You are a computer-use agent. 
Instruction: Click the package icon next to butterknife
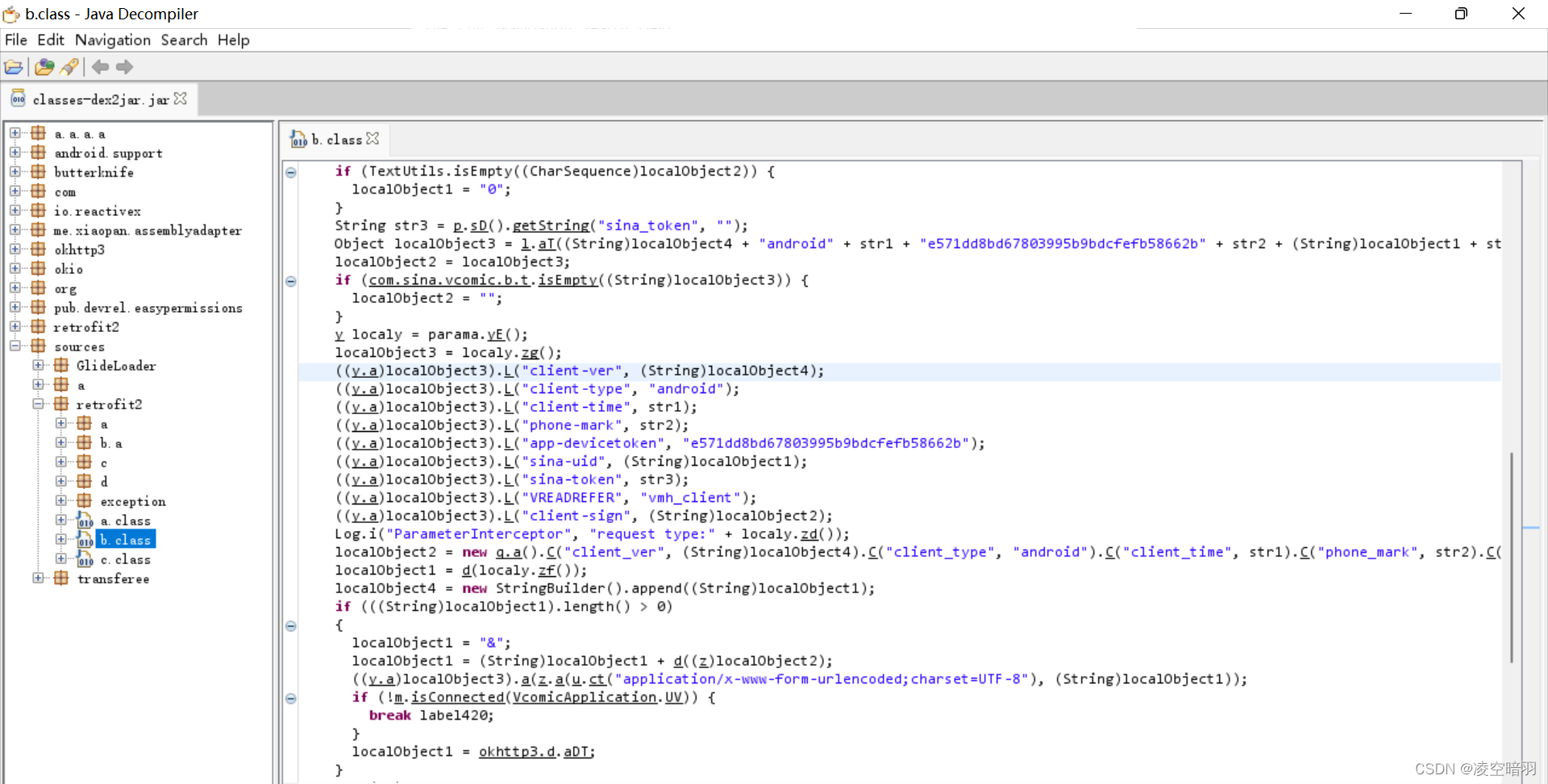(x=38, y=172)
